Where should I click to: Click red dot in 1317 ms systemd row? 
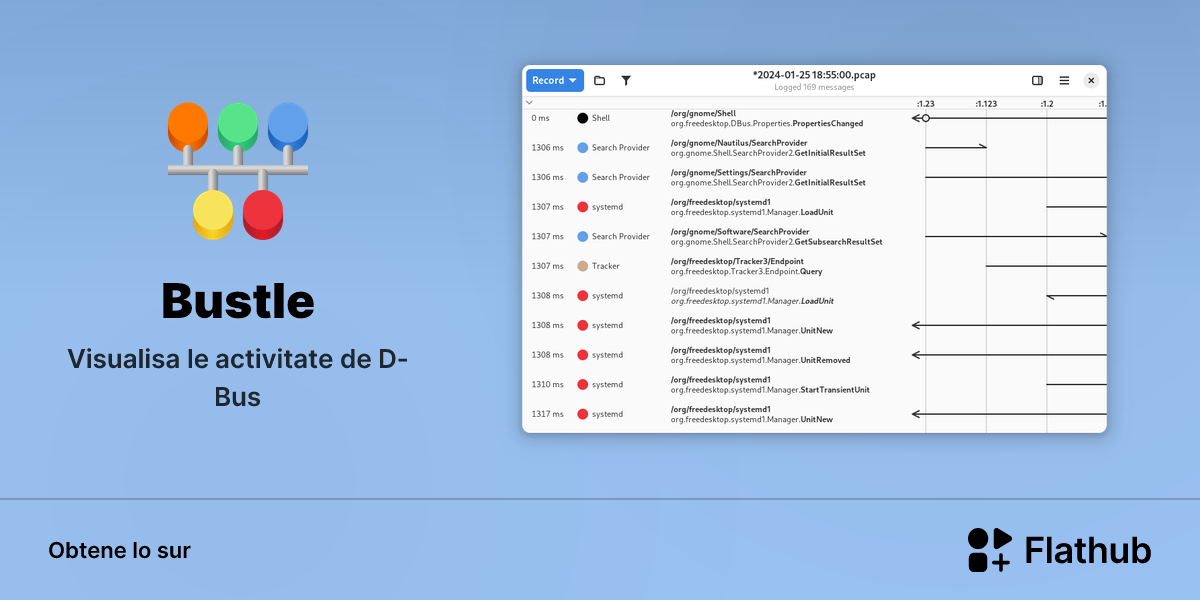click(x=582, y=414)
